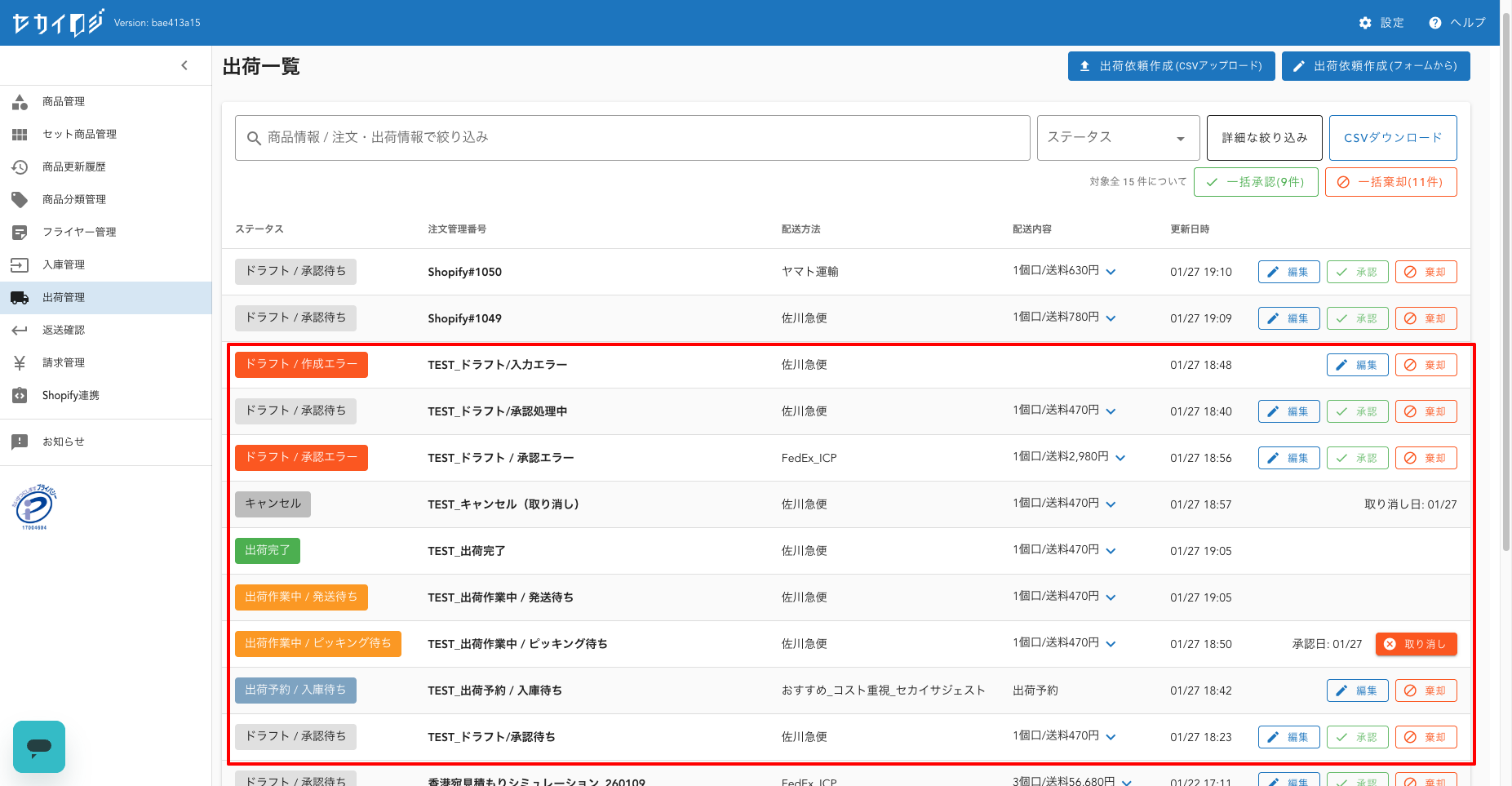Click the magnifier icon in search box
The width and height of the screenshot is (1512, 786).
[254, 138]
